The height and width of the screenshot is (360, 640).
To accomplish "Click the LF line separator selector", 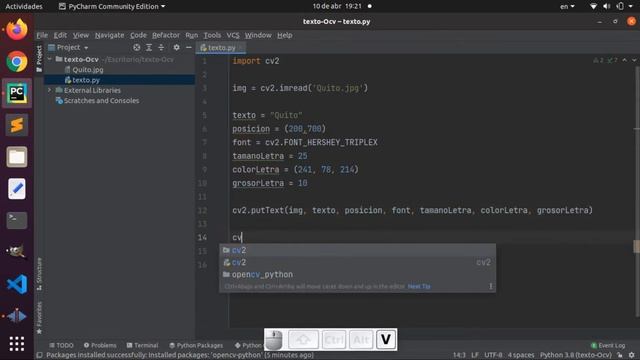I will click(x=475, y=355).
